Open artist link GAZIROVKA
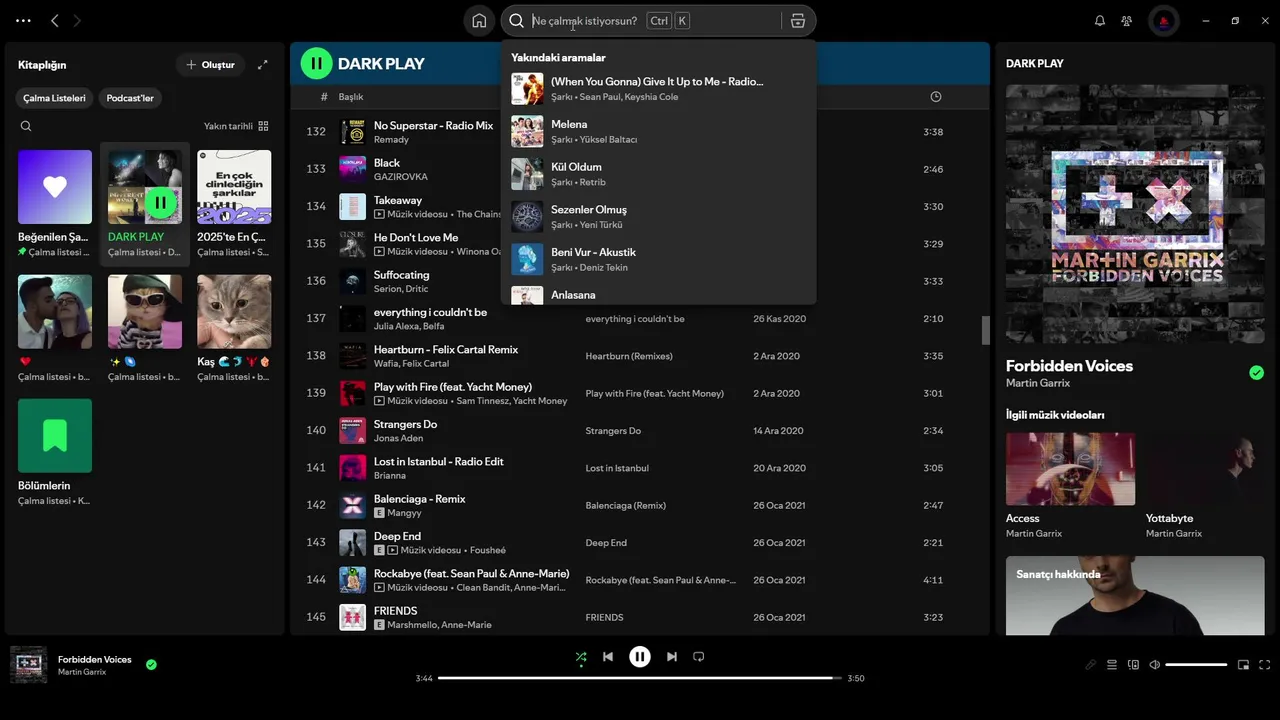The height and width of the screenshot is (720, 1280). (400, 177)
